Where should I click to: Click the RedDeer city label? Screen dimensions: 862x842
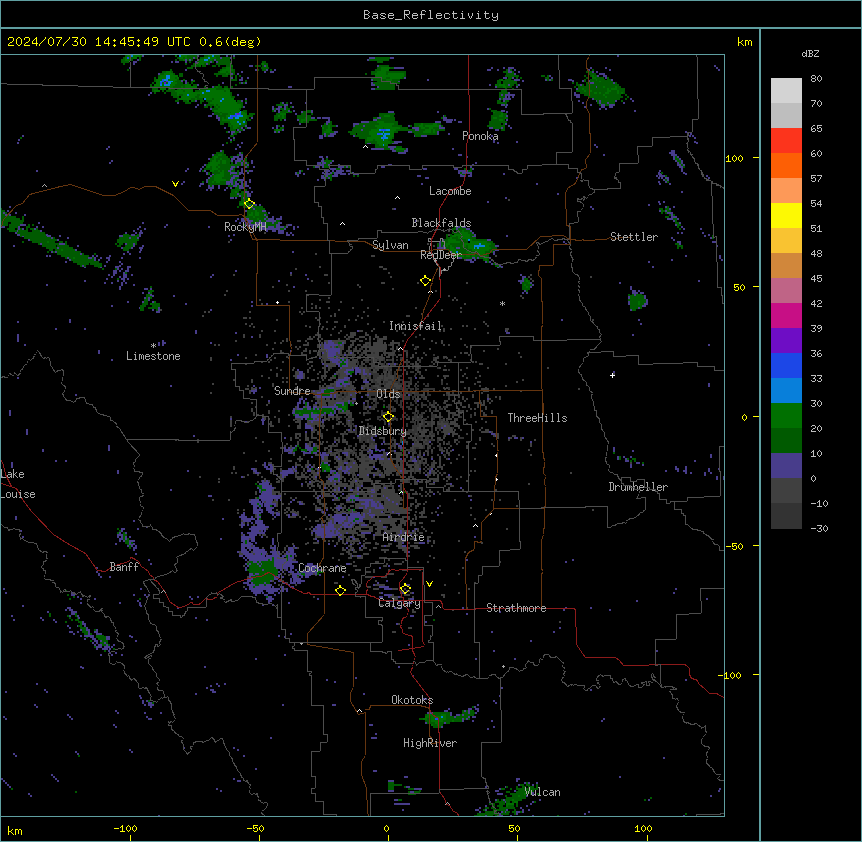(441, 255)
